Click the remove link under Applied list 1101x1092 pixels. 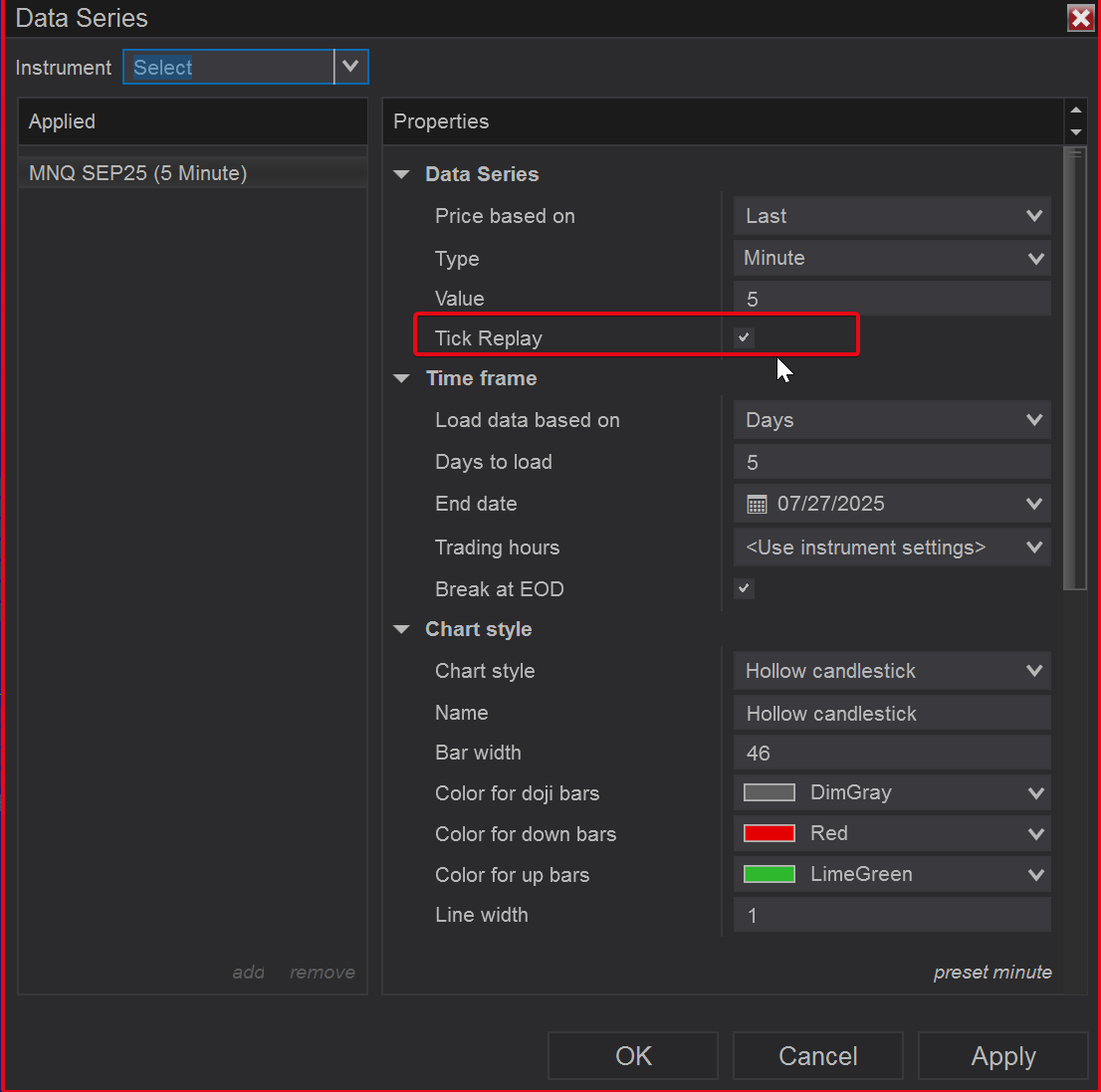pyautogui.click(x=322, y=973)
